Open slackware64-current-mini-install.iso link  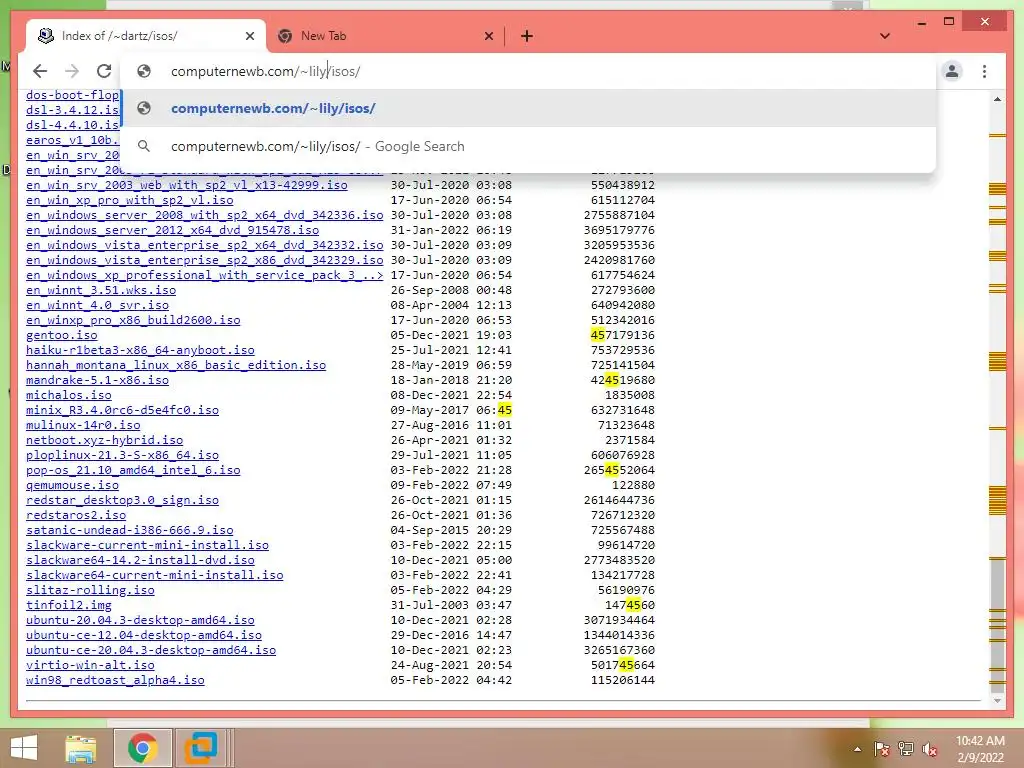coord(155,575)
